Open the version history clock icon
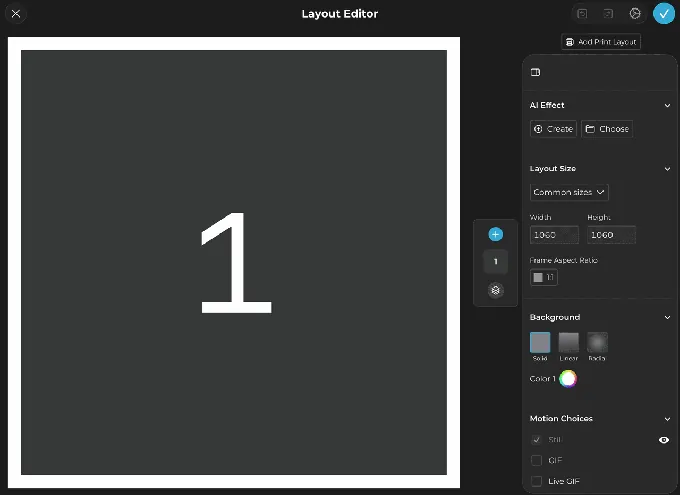Image resolution: width=680 pixels, height=495 pixels. click(635, 14)
